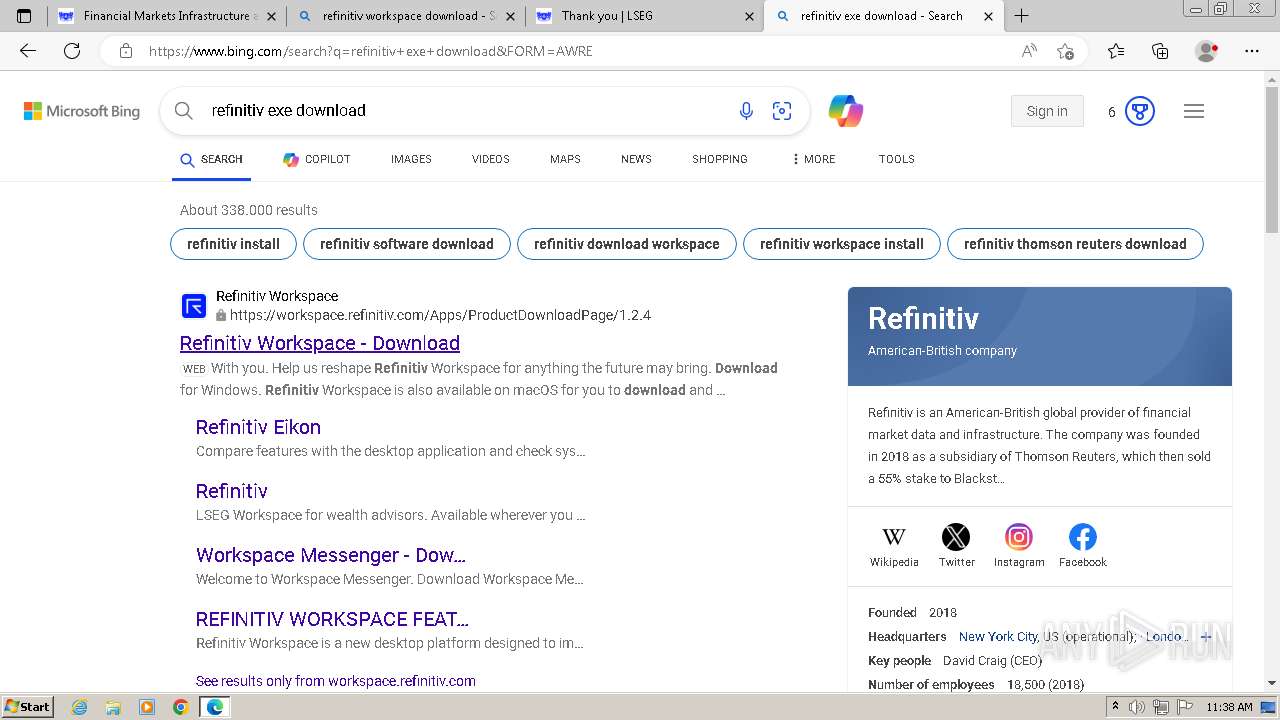Click the browser address bar URL
Screen dimensions: 1280x720
pyautogui.click(x=371, y=51)
